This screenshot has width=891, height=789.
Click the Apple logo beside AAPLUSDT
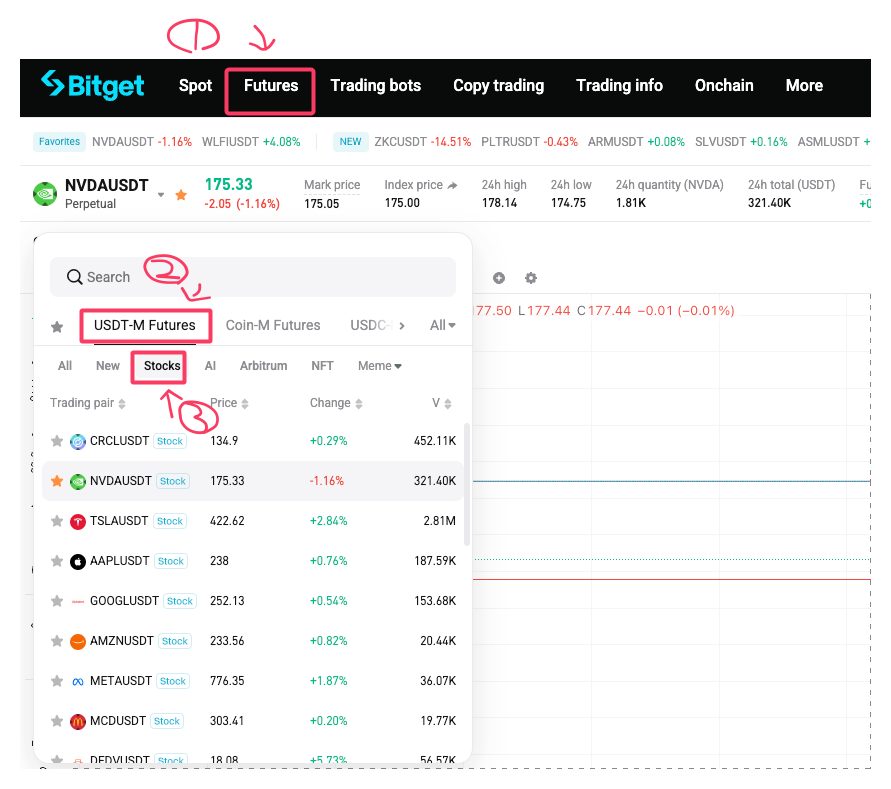(78, 561)
